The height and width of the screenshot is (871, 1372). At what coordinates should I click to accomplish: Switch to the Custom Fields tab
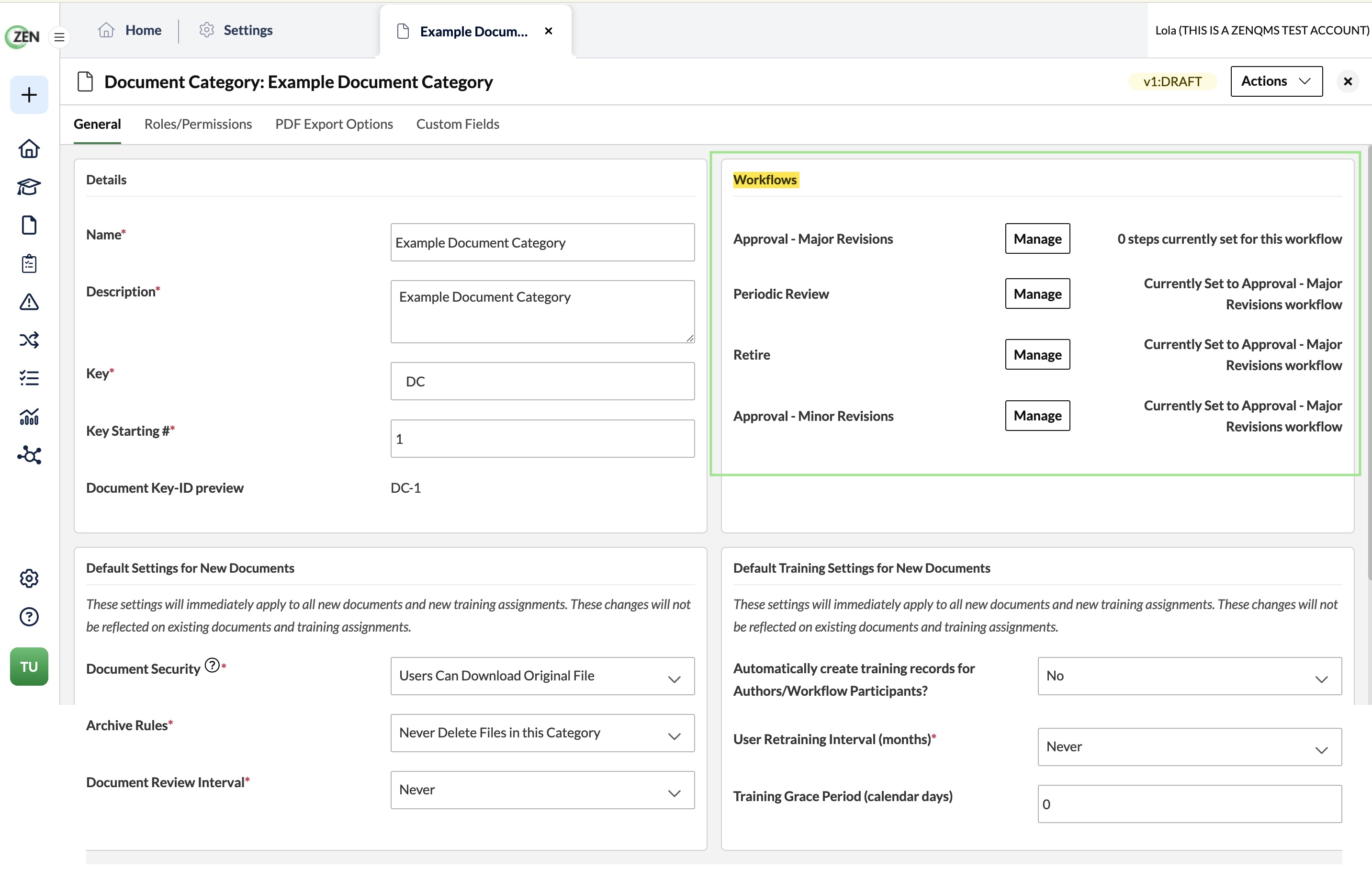click(458, 124)
